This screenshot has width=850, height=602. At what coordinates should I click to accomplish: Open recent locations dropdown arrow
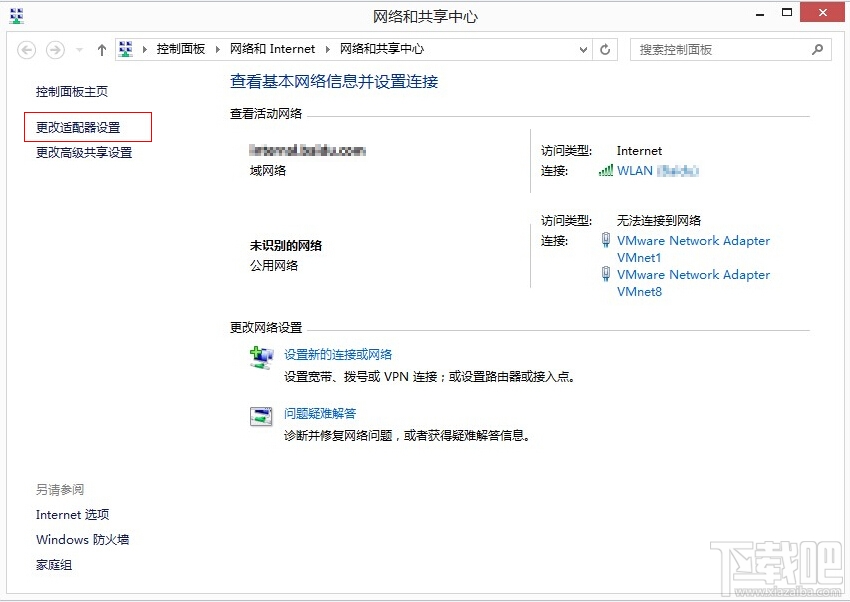(x=79, y=50)
